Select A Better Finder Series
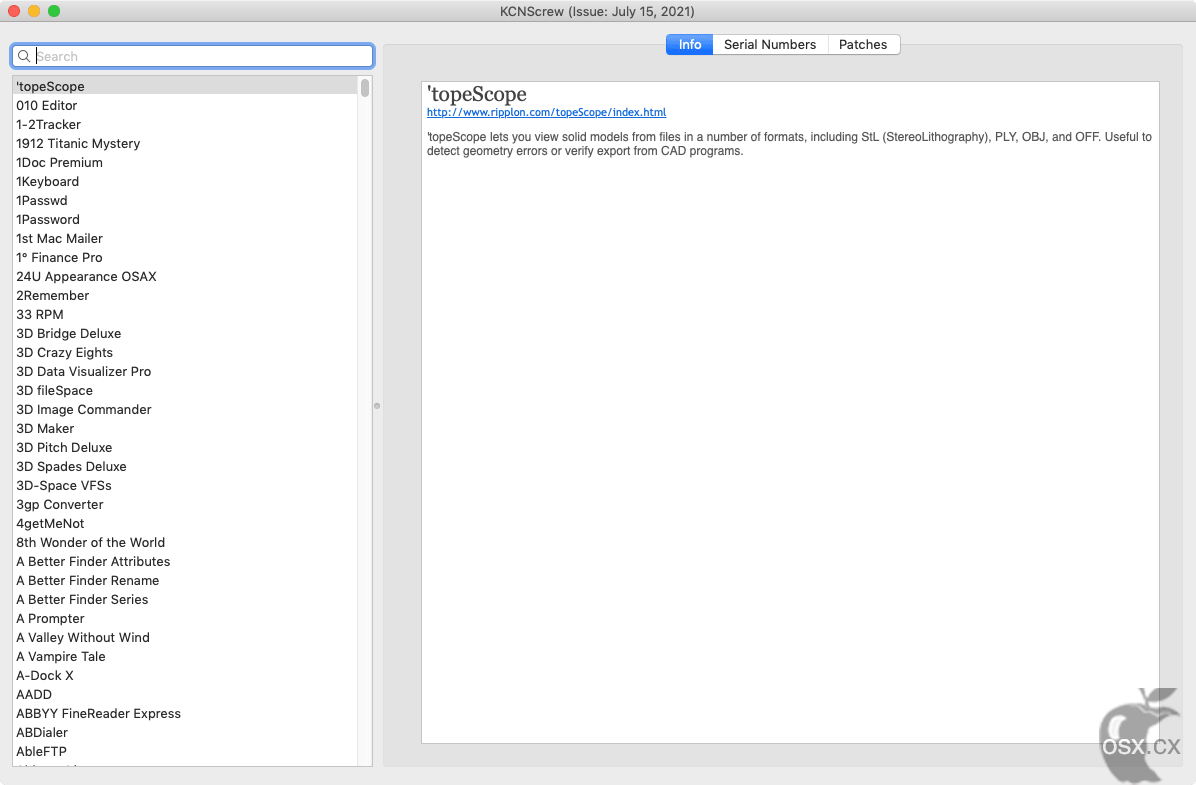 click(x=185, y=600)
